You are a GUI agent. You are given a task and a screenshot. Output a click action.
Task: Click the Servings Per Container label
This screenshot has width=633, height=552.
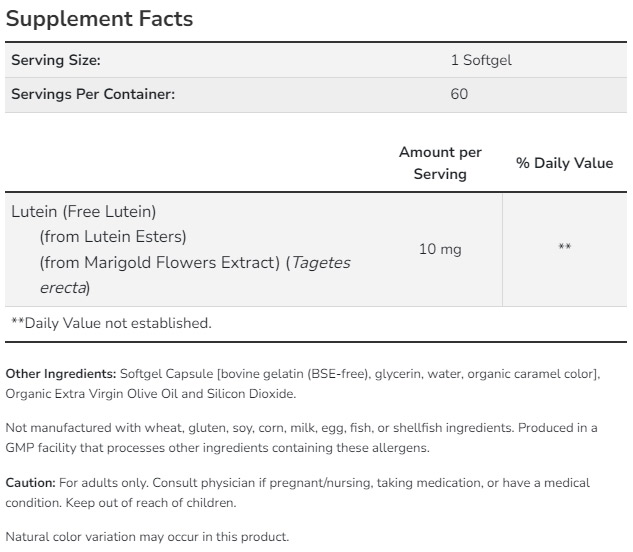coord(93,94)
